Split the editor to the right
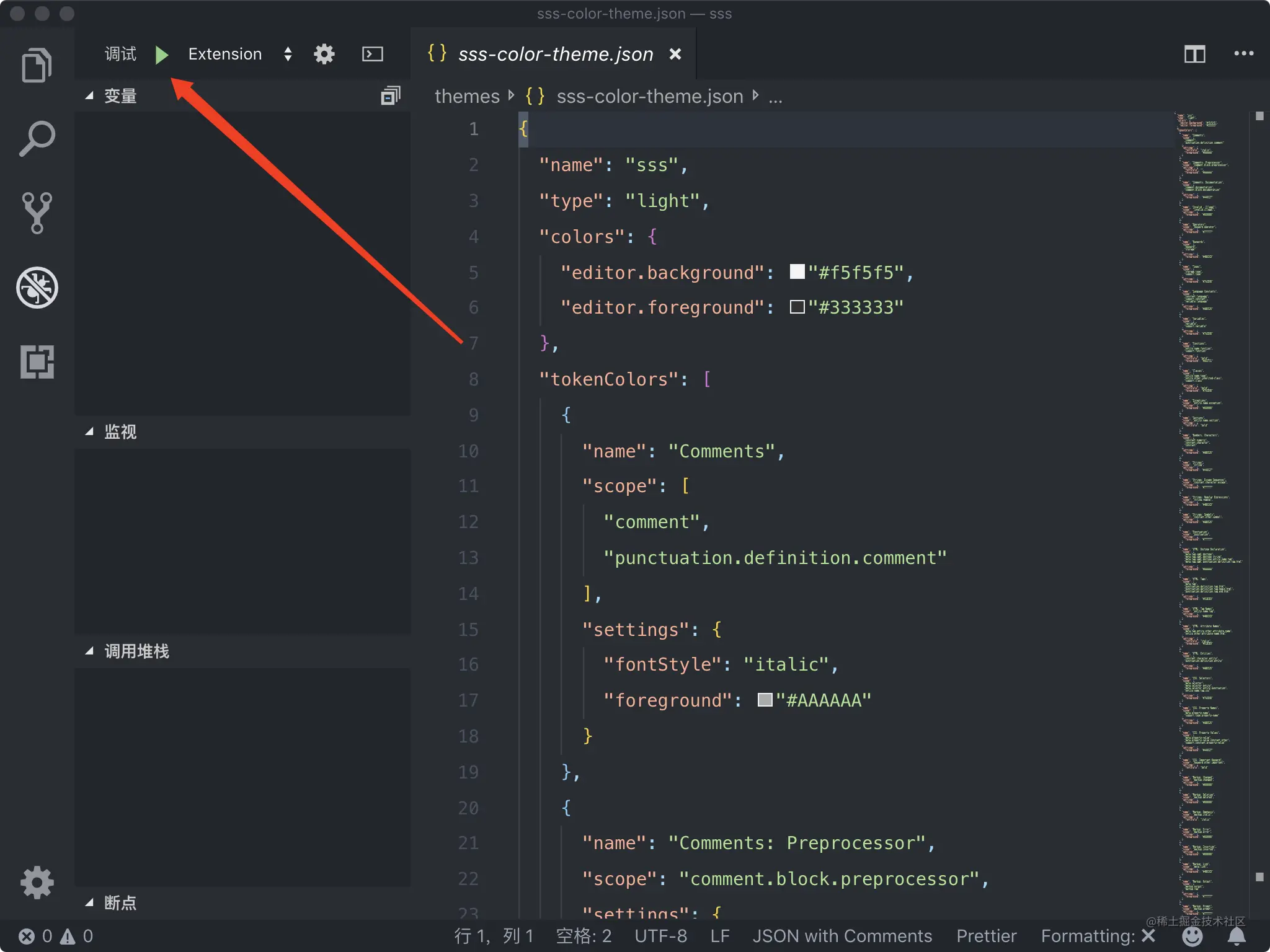Viewport: 1270px width, 952px height. (x=1194, y=55)
